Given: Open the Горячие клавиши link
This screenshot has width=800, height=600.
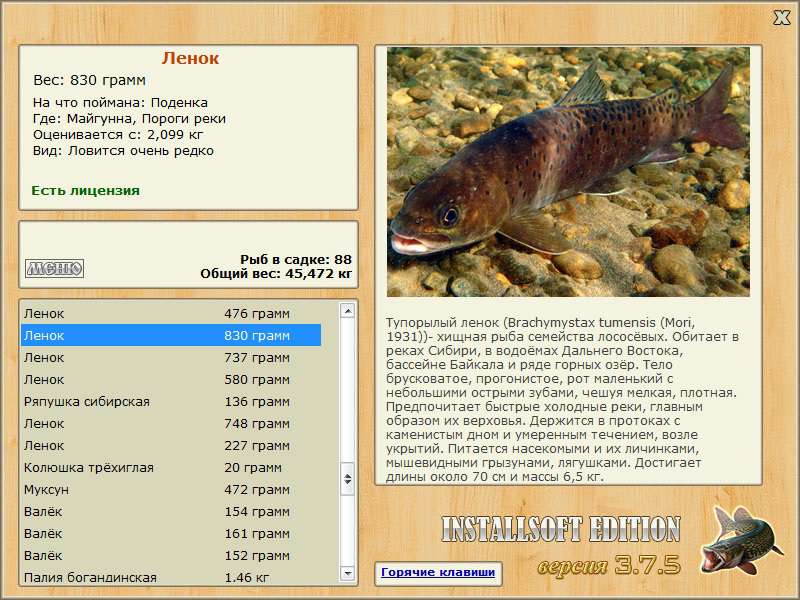Looking at the screenshot, I should pos(438,572).
